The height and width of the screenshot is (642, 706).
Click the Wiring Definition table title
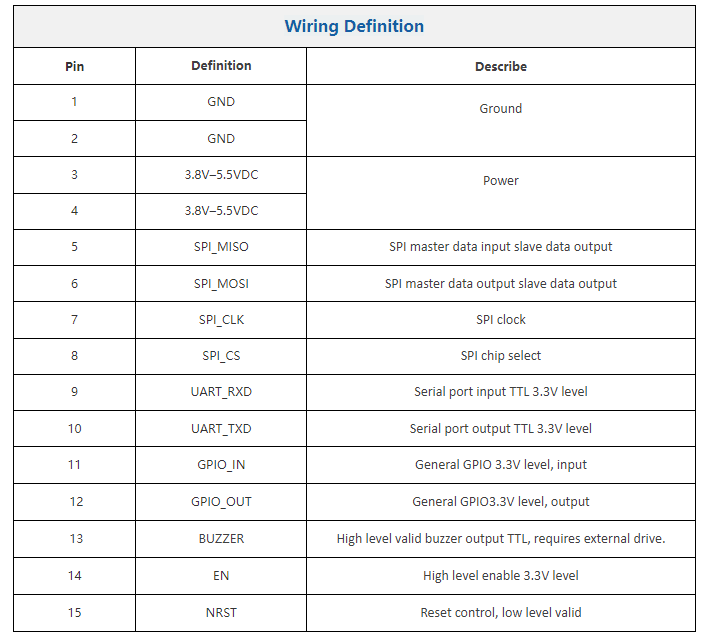pos(354,27)
